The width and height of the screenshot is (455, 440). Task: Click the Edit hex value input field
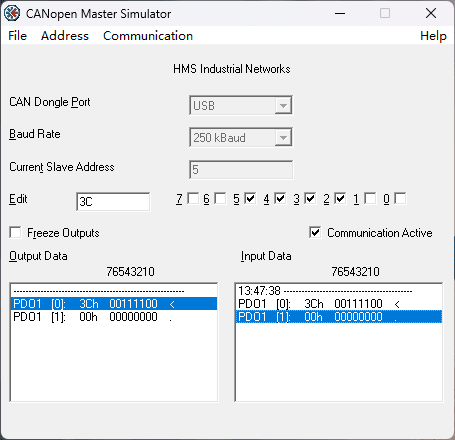113,202
